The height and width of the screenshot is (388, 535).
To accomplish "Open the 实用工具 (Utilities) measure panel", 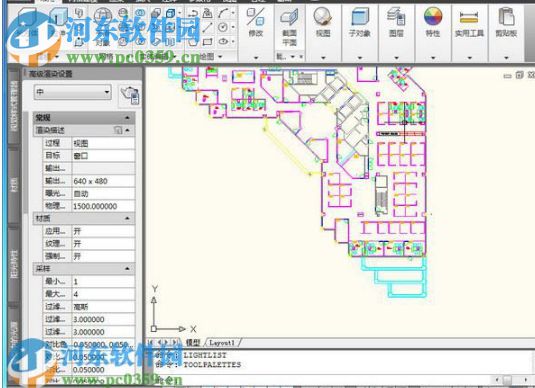I will [469, 23].
